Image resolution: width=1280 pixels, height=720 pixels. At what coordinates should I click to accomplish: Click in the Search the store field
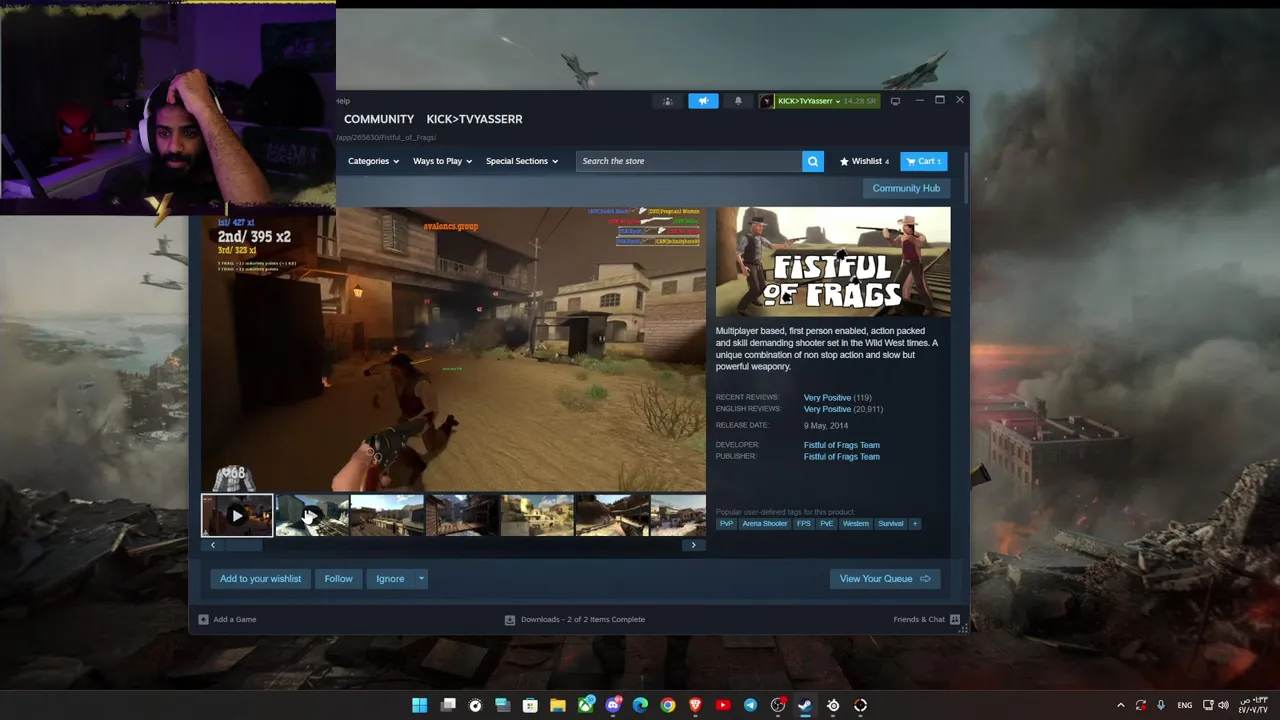pos(689,161)
